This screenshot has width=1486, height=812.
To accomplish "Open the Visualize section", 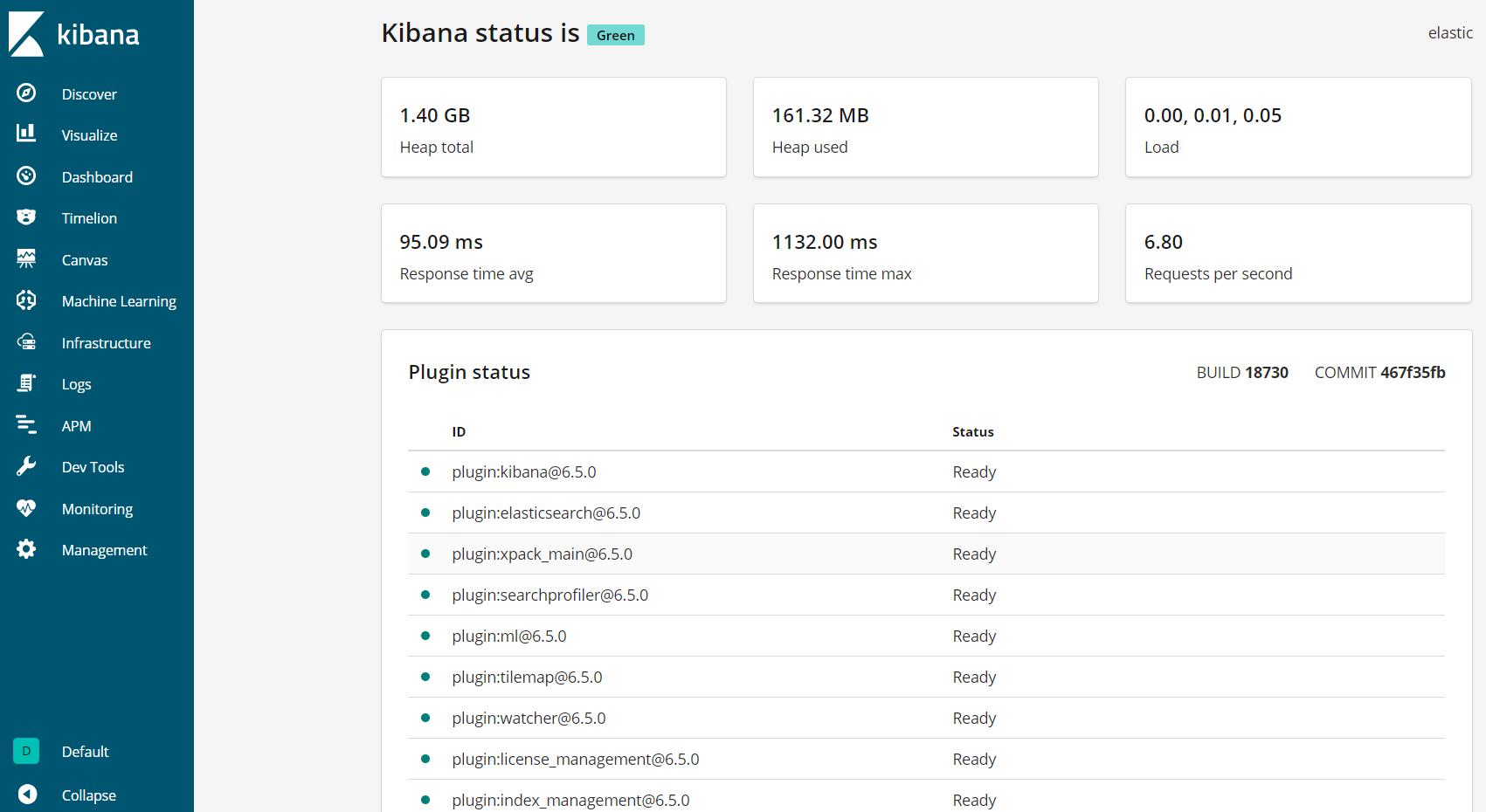I will tap(88, 135).
